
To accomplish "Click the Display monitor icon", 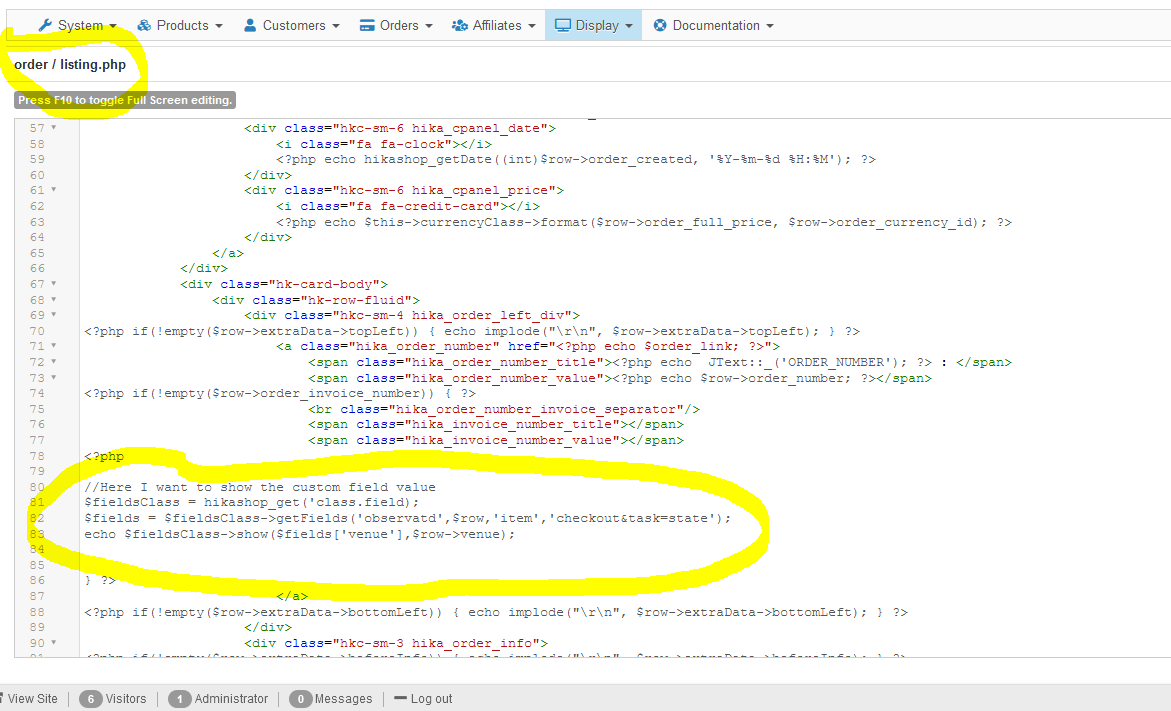I will tap(562, 25).
